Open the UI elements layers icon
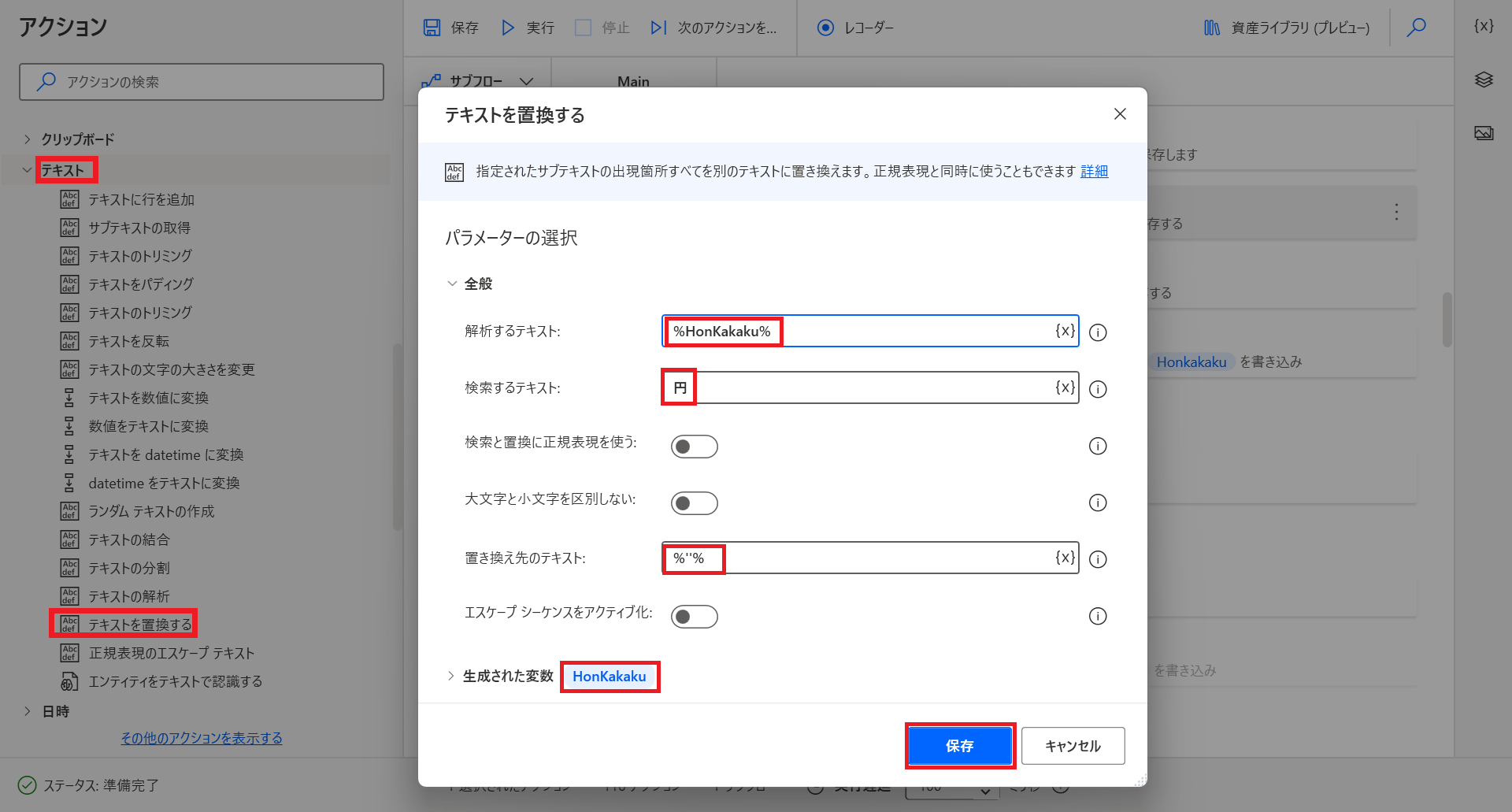The width and height of the screenshot is (1512, 812). [x=1484, y=80]
